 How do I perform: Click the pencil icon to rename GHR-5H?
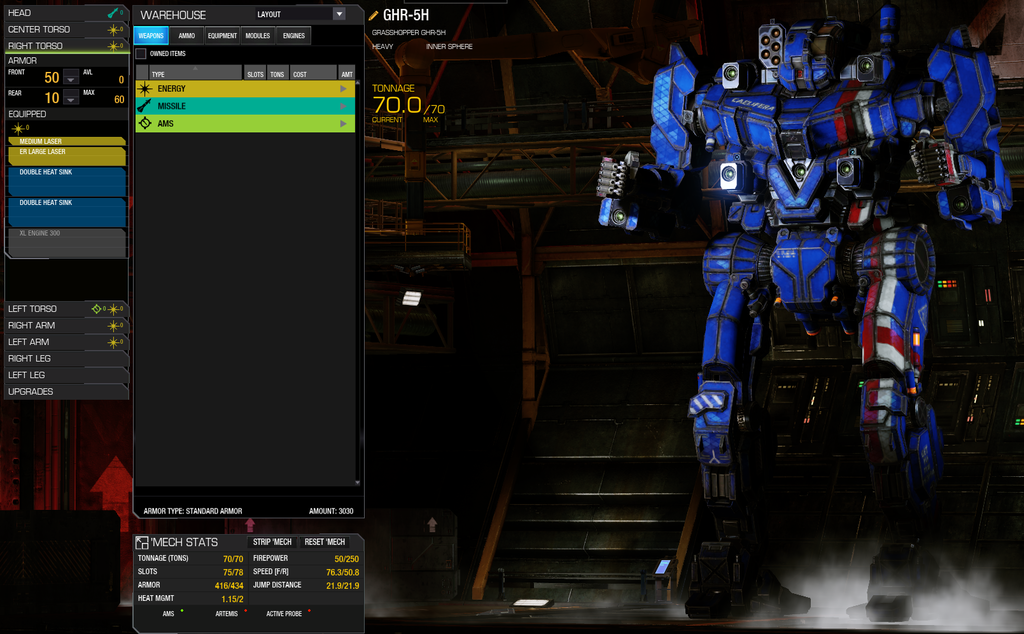coord(374,15)
